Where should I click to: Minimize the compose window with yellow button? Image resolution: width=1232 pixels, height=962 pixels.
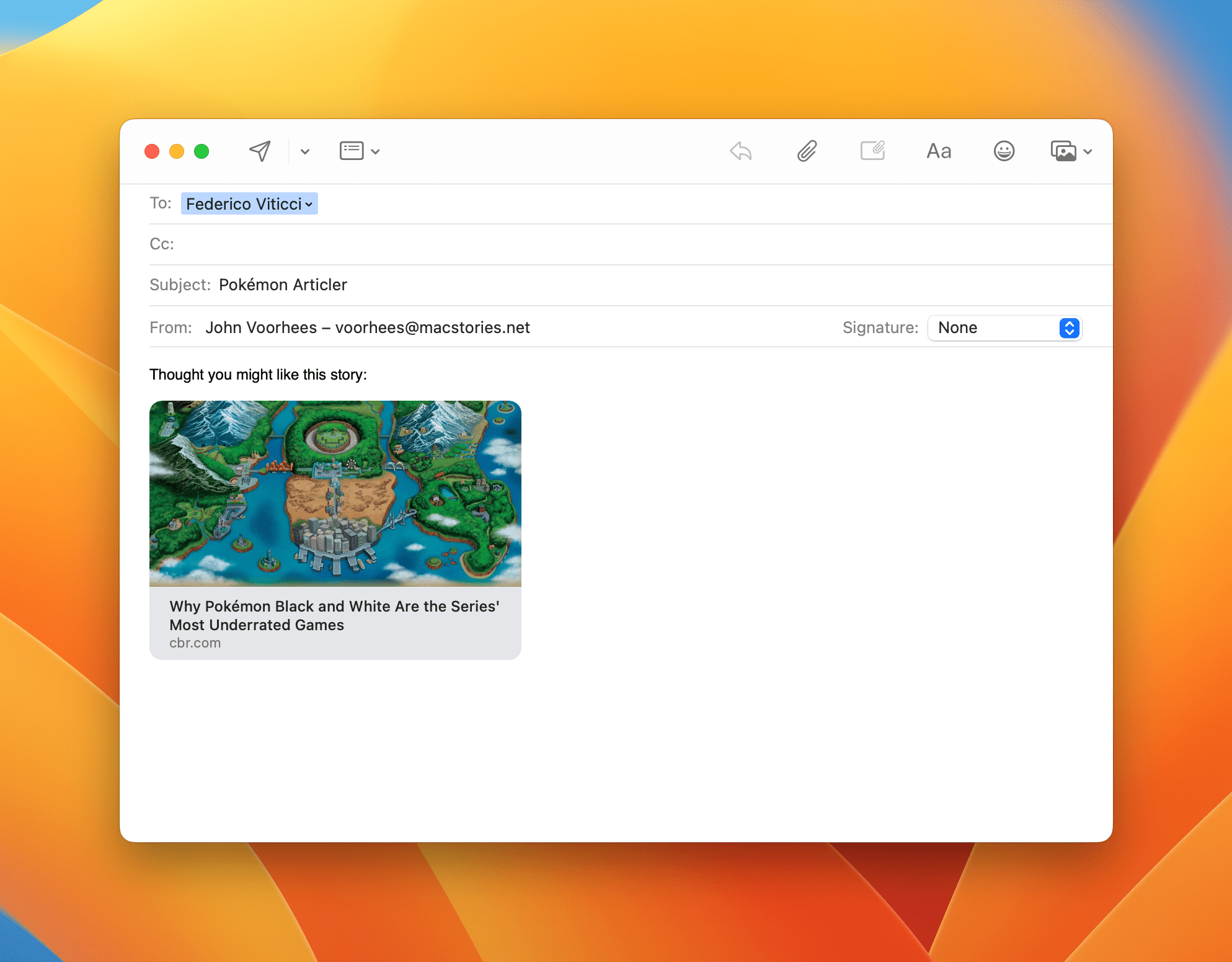pos(177,151)
